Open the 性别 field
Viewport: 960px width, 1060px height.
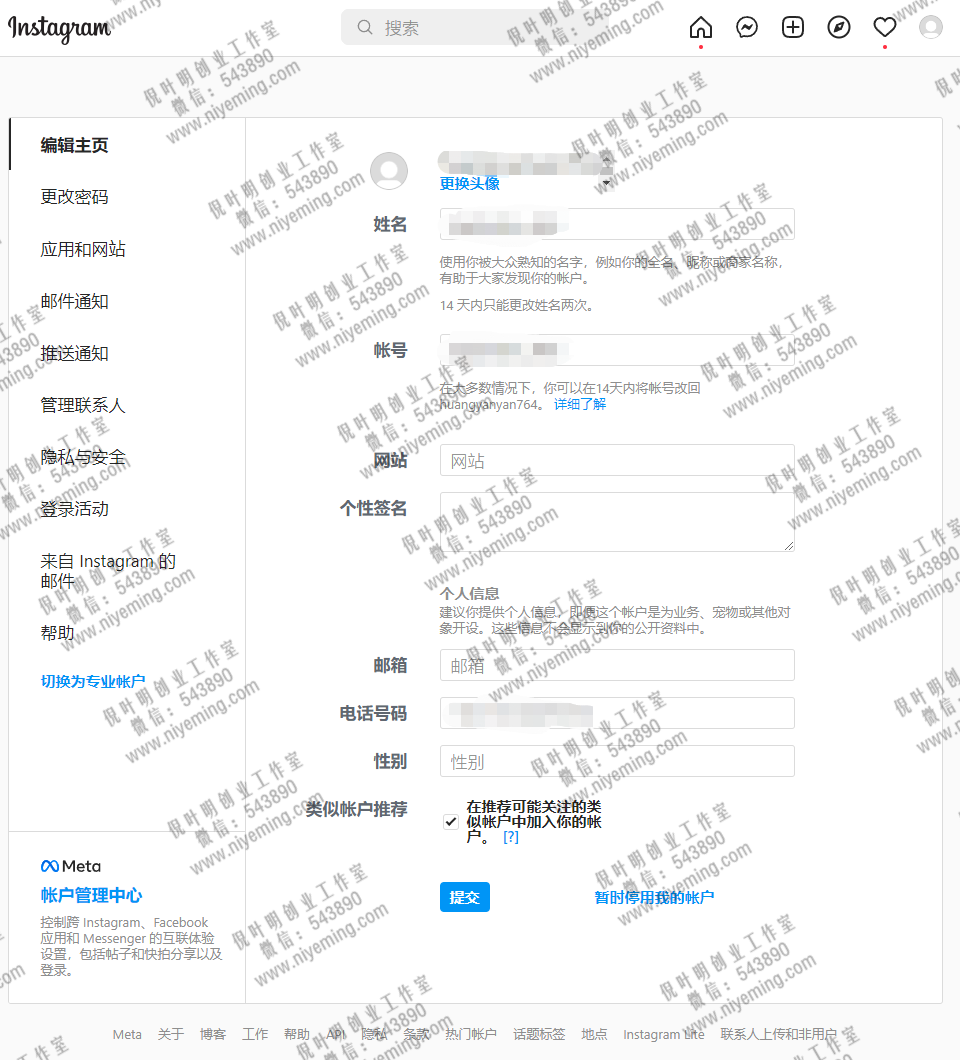617,761
